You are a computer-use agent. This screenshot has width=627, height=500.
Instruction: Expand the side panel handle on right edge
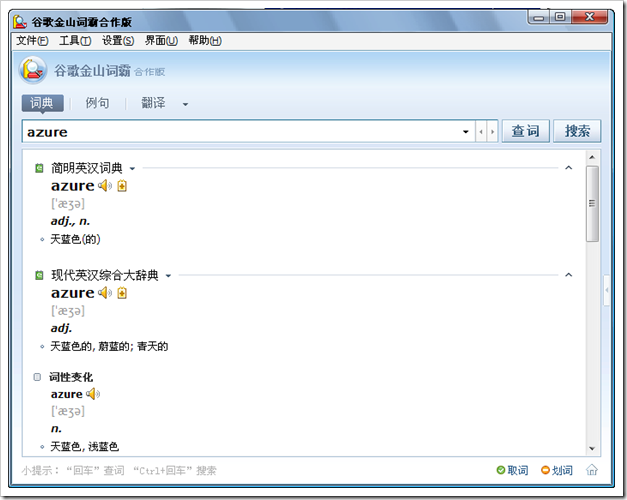click(x=607, y=290)
